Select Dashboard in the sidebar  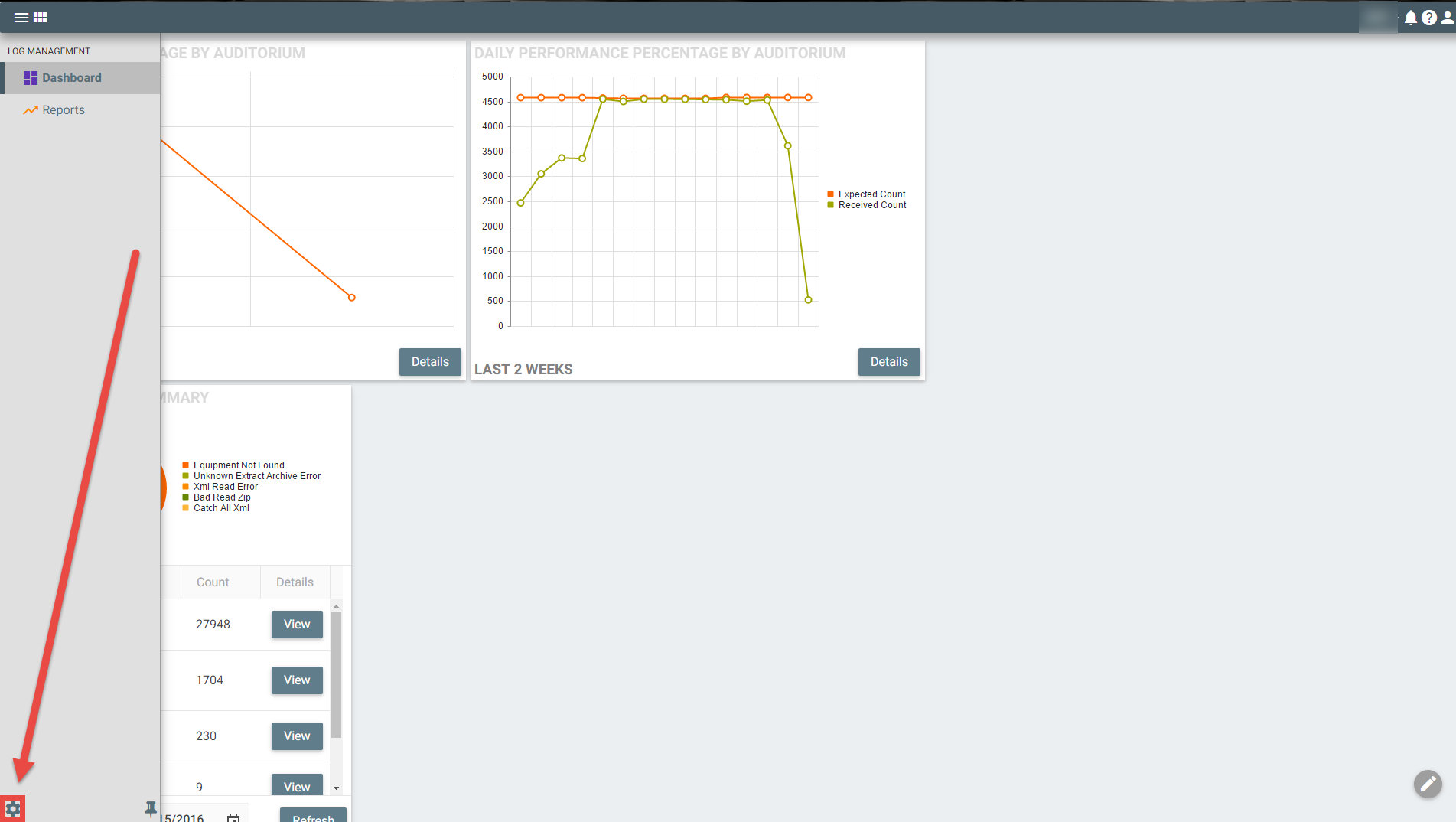pos(71,78)
